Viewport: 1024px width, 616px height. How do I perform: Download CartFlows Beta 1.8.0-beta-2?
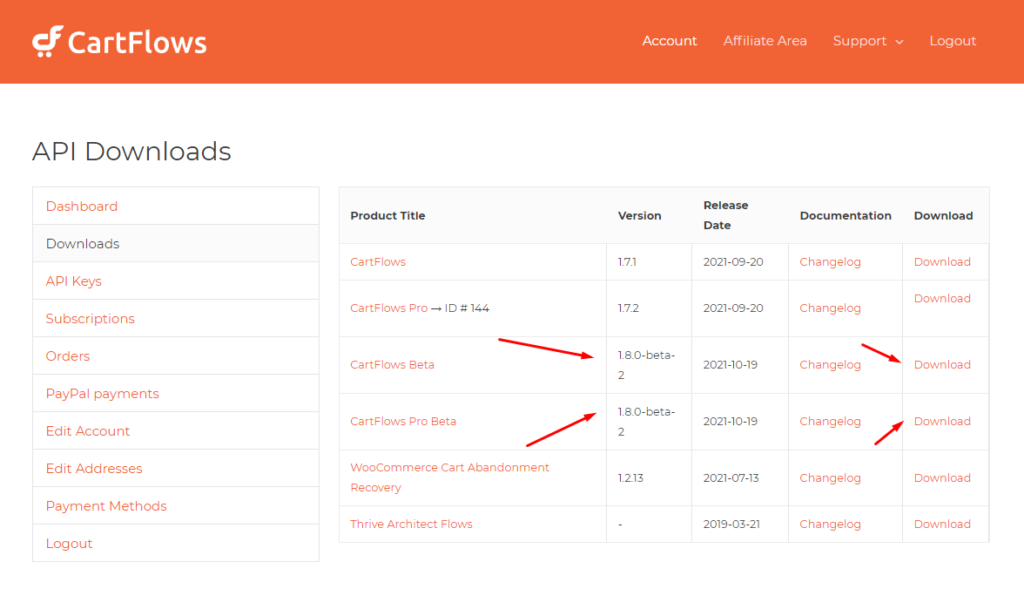[942, 365]
